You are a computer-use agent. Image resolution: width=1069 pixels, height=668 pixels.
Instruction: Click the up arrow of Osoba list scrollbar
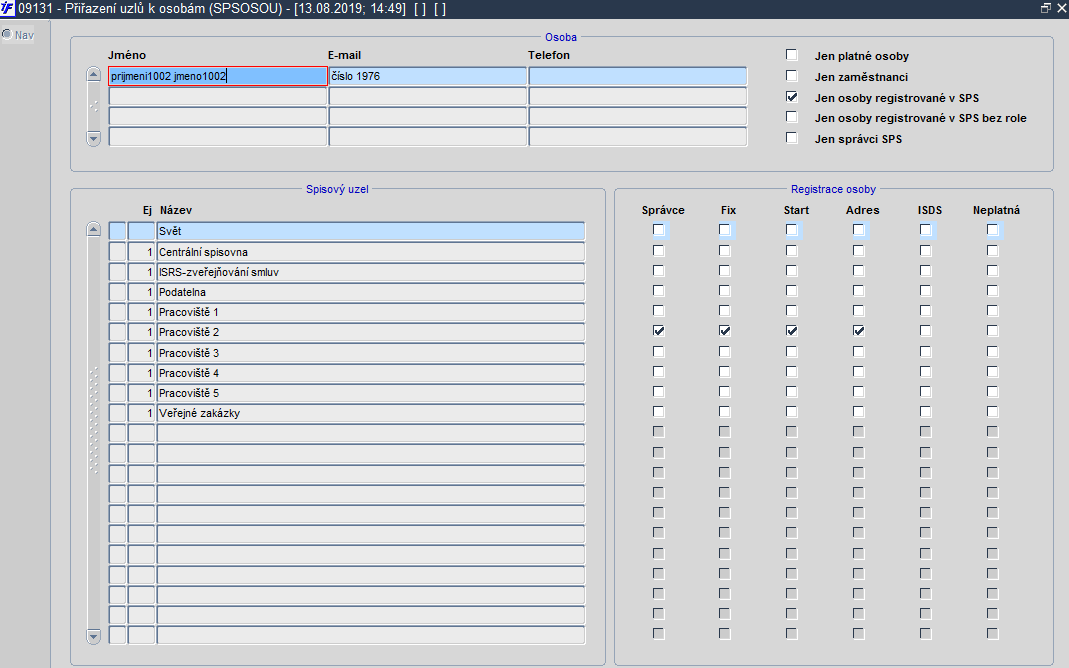(94, 75)
